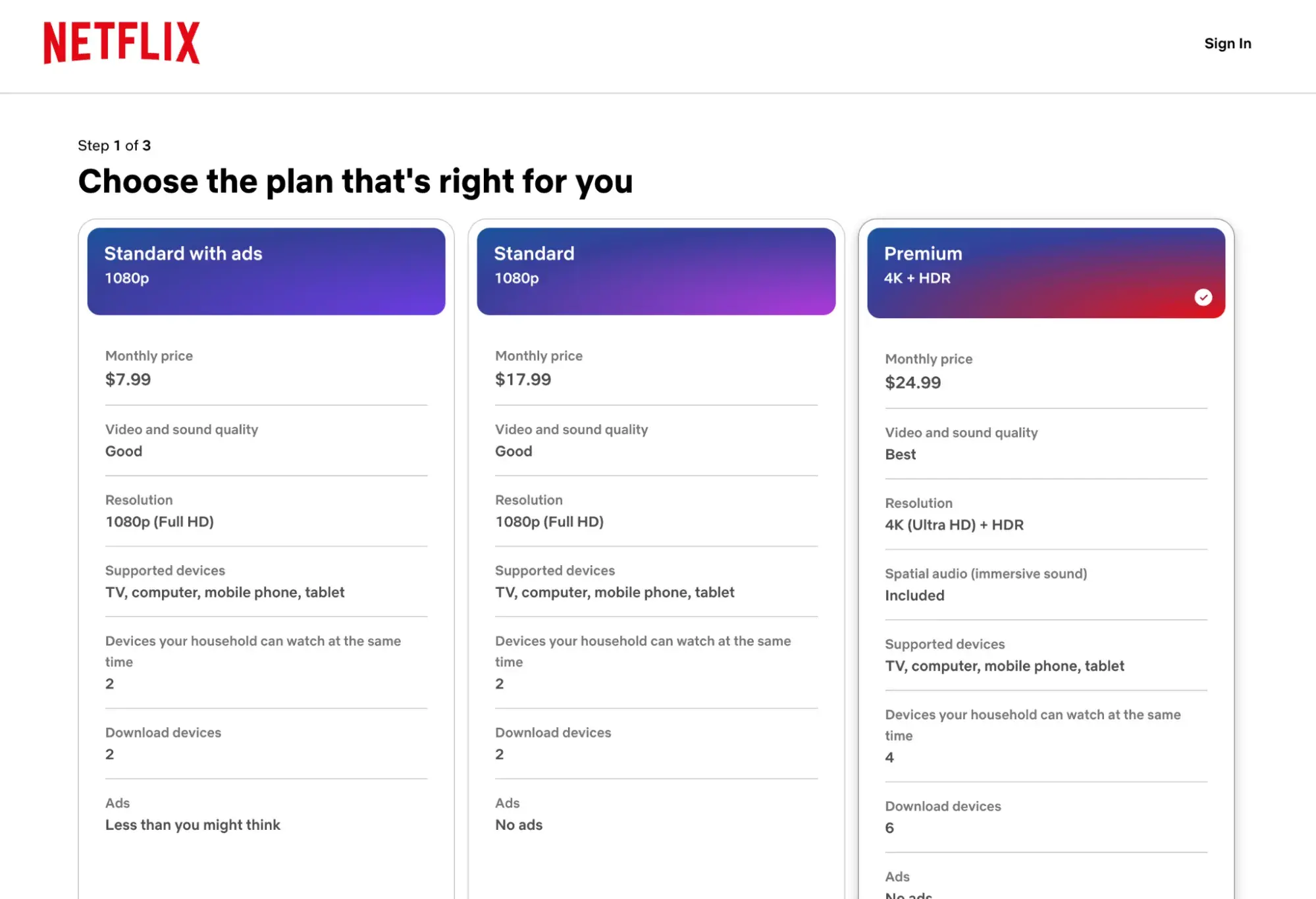Click No ads on the Standard card
This screenshot has width=1316, height=899.
tap(518, 825)
